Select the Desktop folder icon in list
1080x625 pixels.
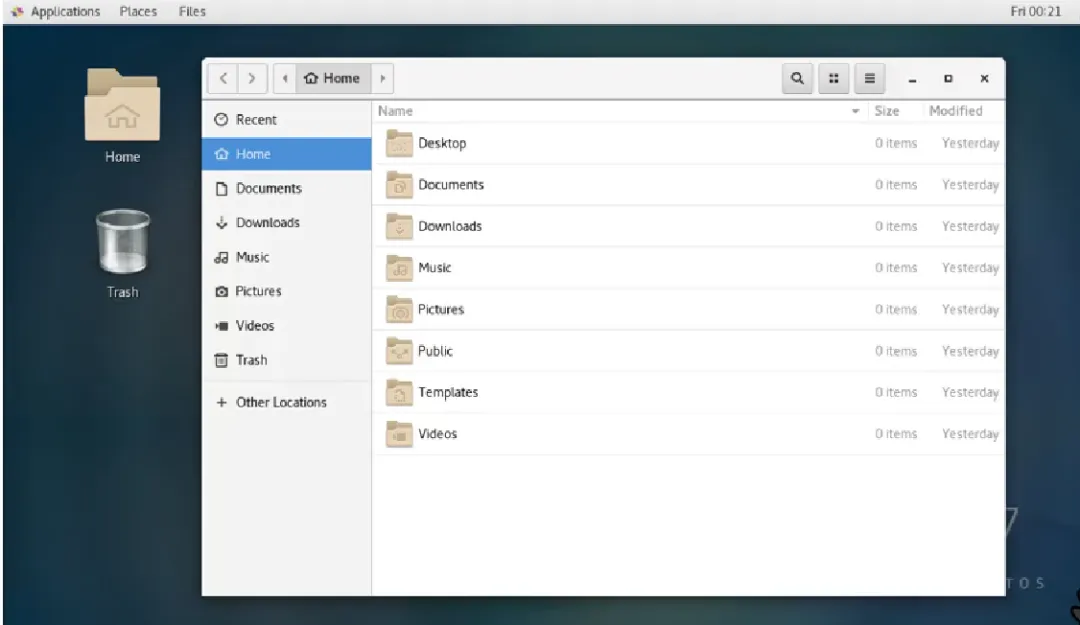point(399,143)
